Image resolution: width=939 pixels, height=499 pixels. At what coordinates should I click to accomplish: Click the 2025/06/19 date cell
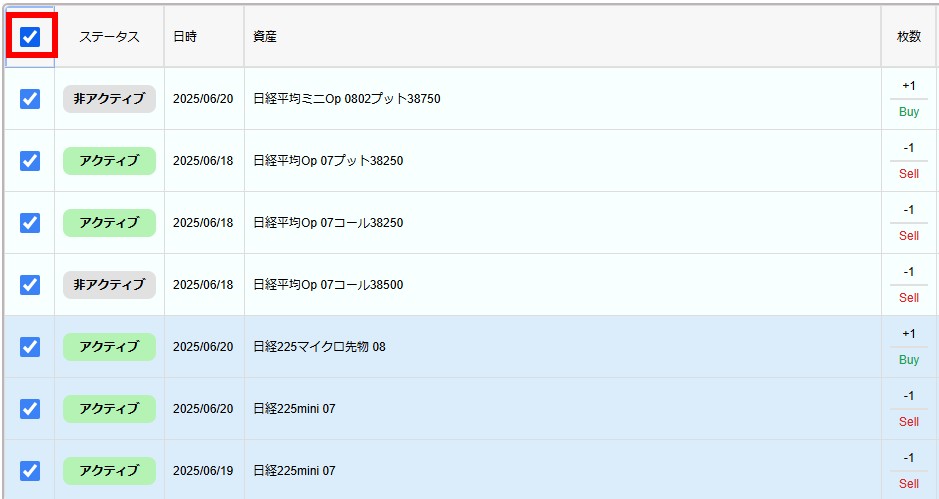[x=203, y=471]
